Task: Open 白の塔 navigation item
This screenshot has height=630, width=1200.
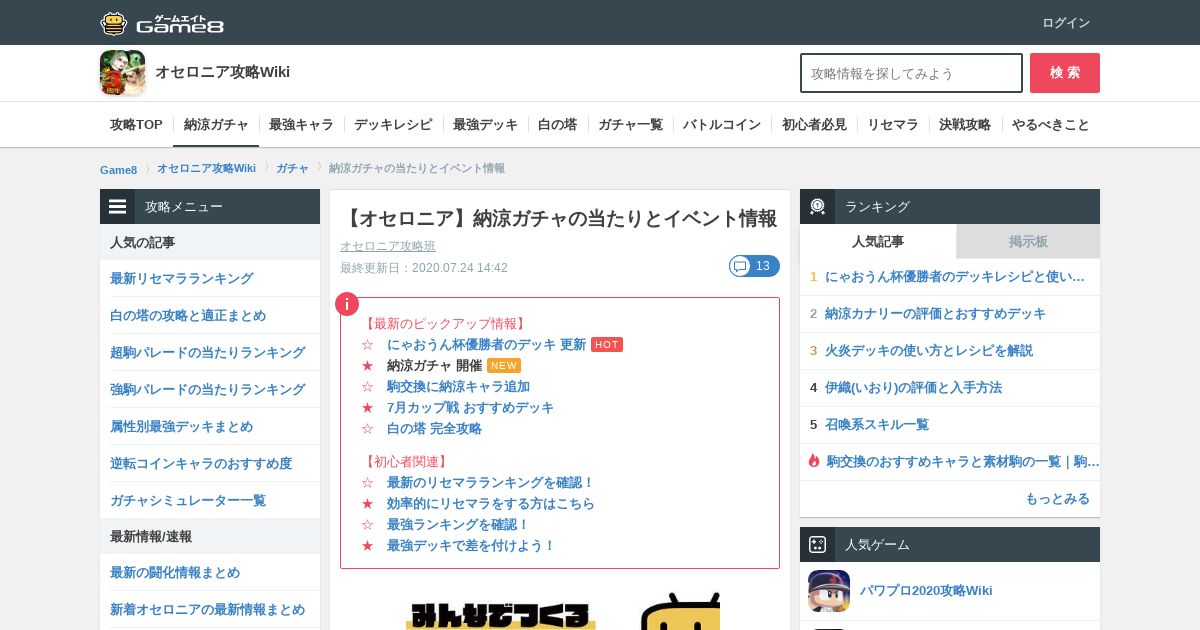Action: coord(558,125)
